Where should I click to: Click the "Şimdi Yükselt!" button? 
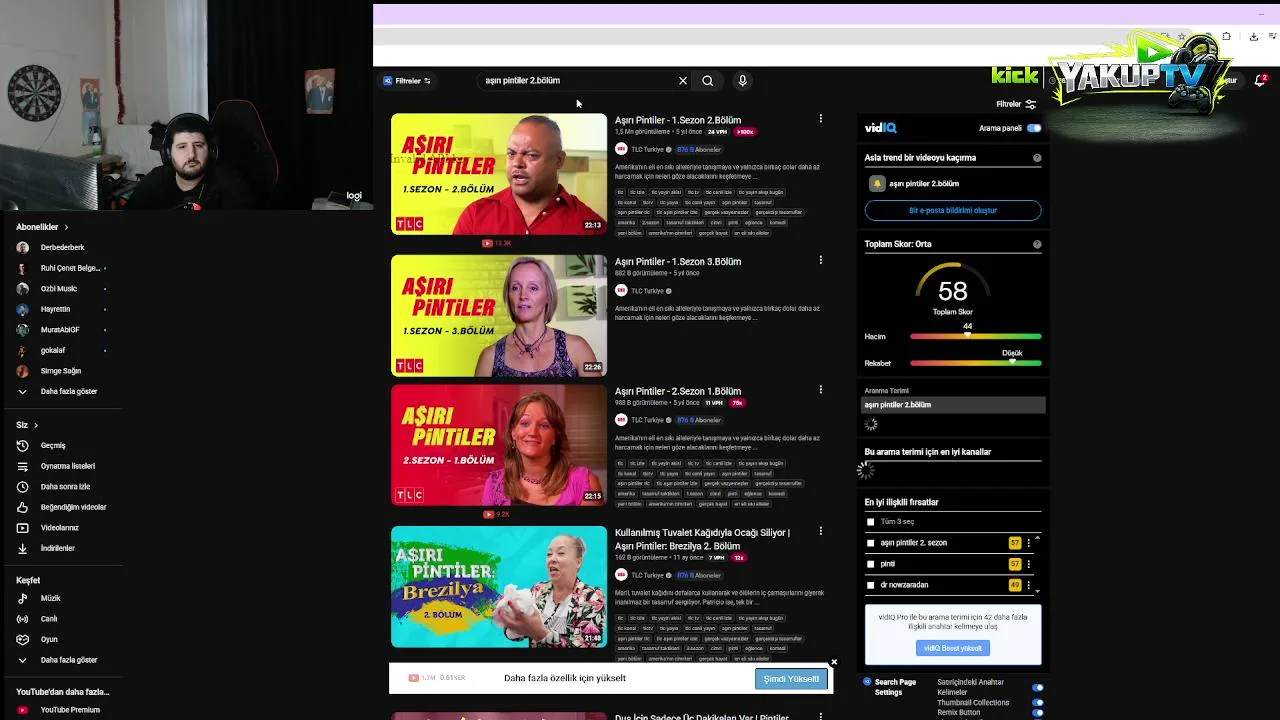791,679
